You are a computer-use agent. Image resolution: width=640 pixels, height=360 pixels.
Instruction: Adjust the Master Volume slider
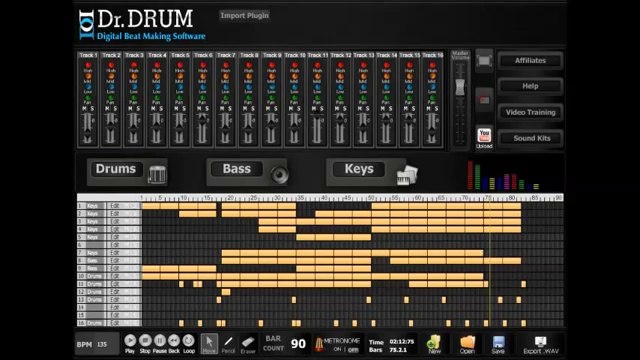(x=460, y=88)
